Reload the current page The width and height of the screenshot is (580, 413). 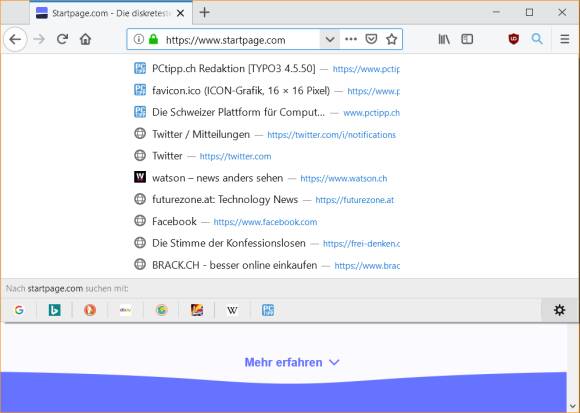tap(63, 39)
